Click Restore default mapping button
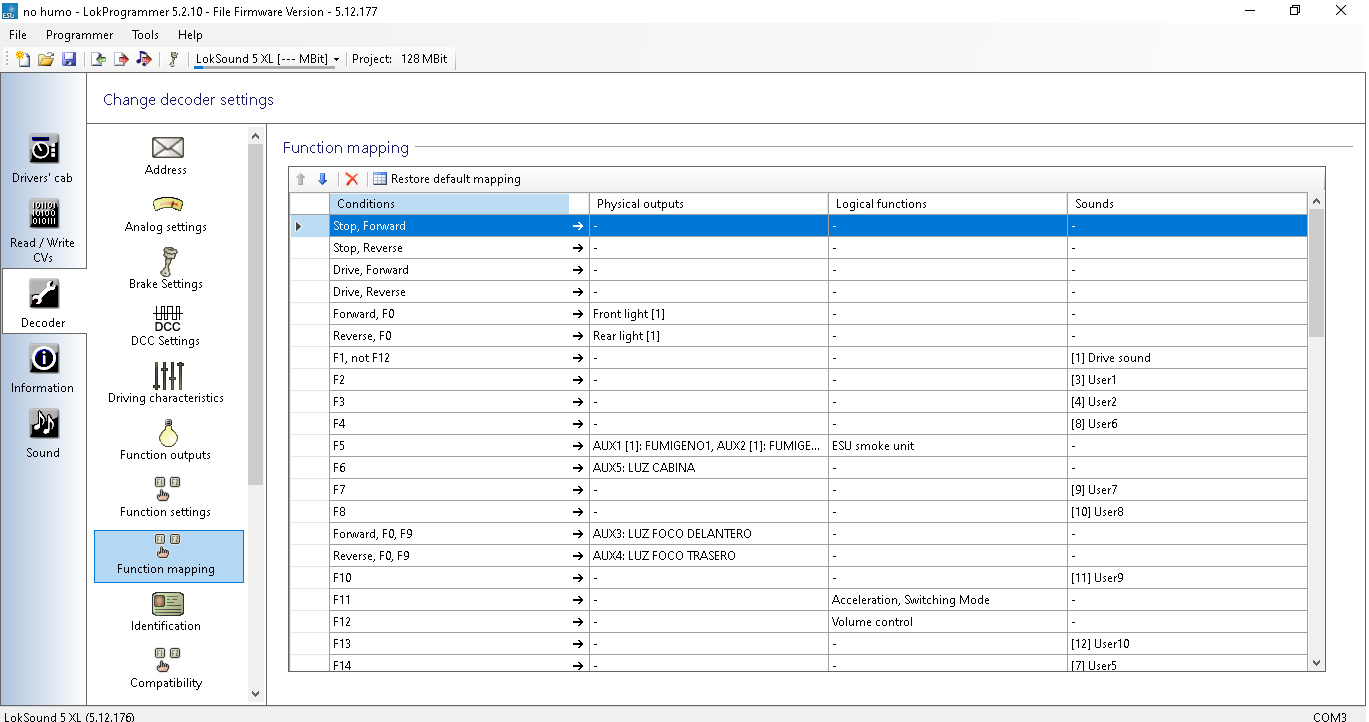The width and height of the screenshot is (1369, 722). pos(447,179)
